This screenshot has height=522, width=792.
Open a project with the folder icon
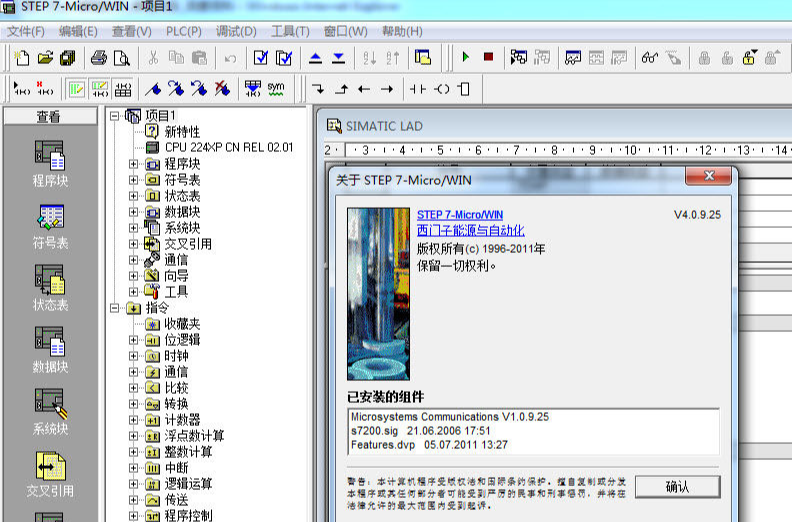pos(44,58)
